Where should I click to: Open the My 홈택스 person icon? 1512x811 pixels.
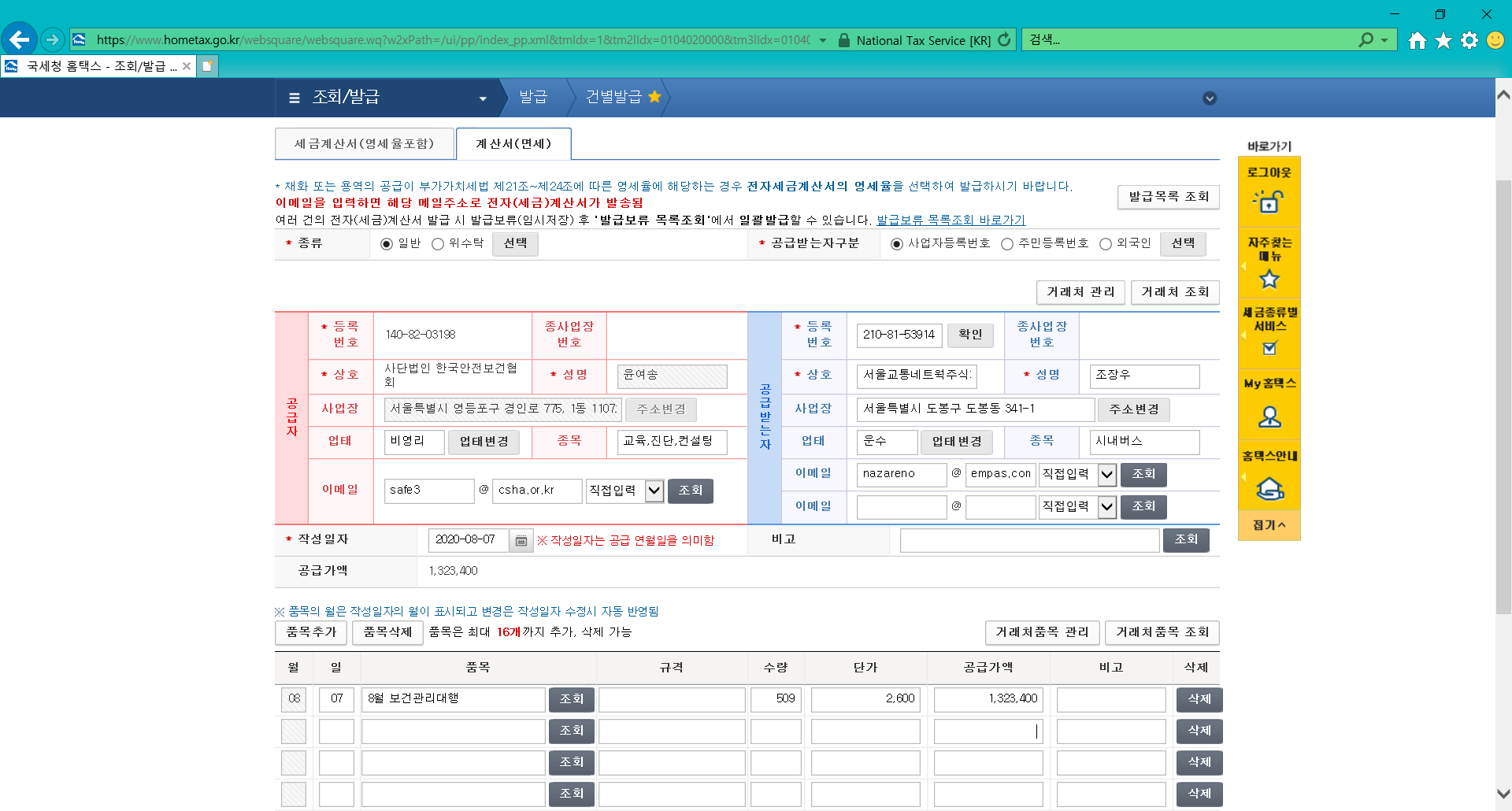(x=1269, y=416)
